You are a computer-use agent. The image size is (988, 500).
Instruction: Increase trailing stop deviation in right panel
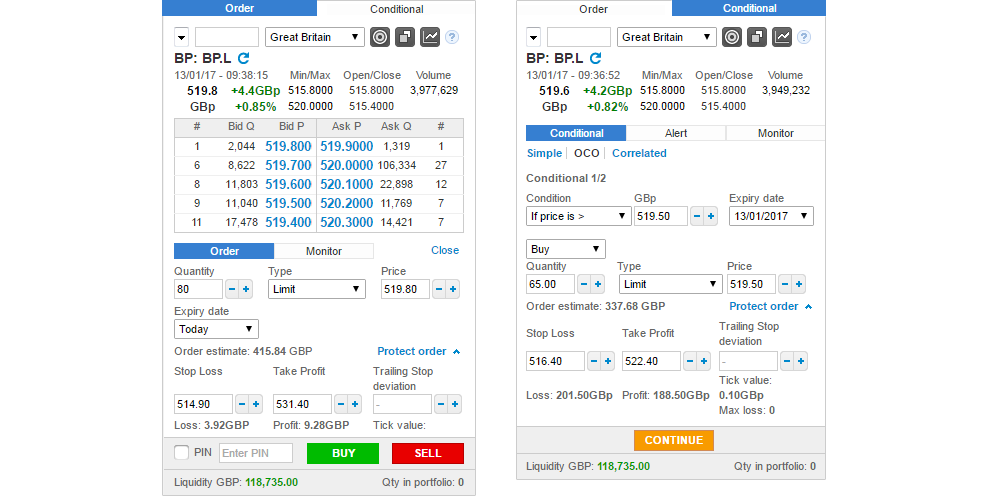pos(801,361)
